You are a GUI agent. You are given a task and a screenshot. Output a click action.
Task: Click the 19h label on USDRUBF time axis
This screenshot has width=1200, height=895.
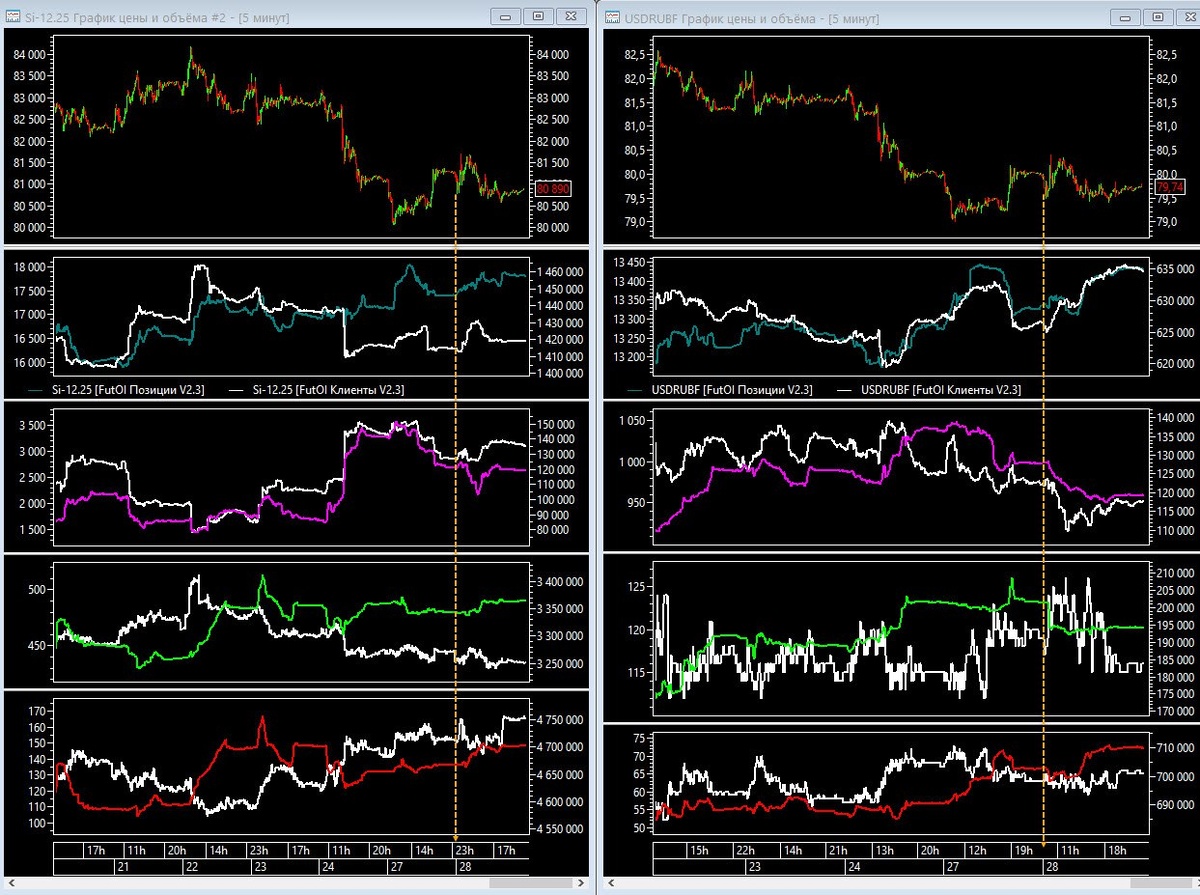point(1025,851)
